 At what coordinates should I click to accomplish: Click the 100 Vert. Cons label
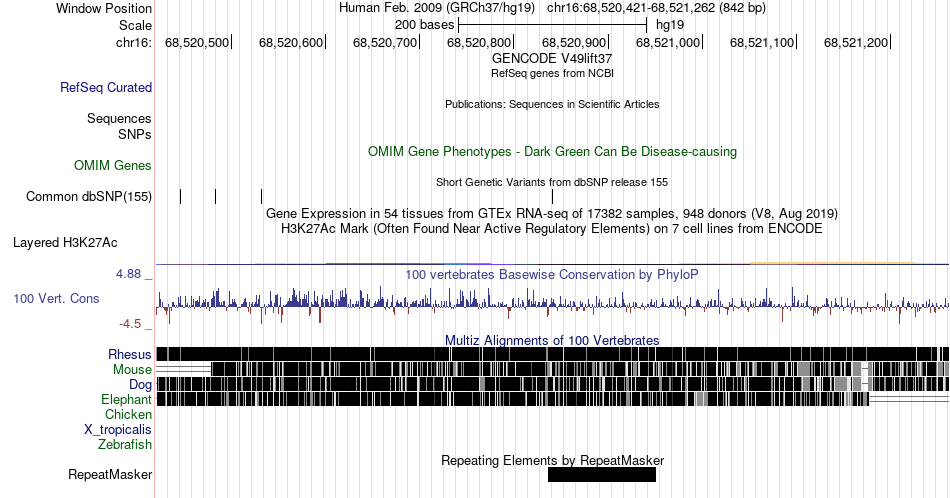pyautogui.click(x=56, y=298)
